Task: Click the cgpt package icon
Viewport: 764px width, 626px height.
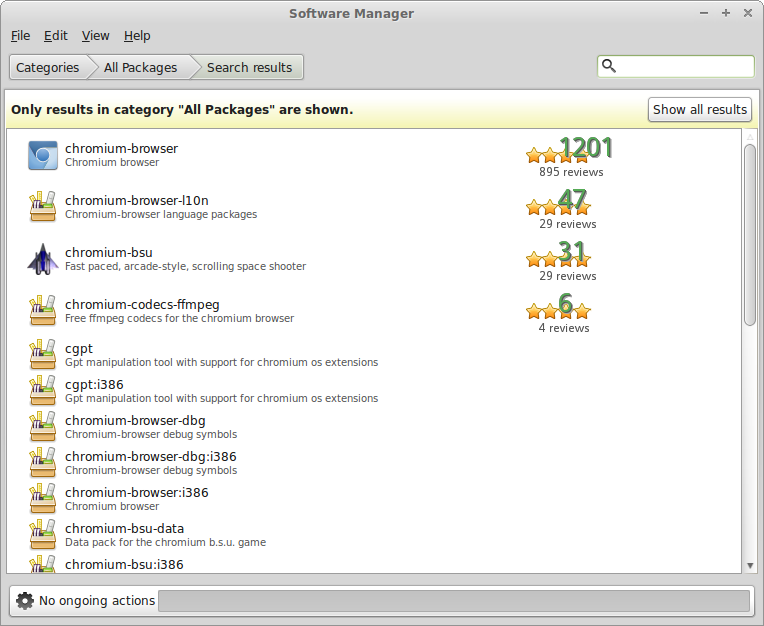Action: coord(43,355)
